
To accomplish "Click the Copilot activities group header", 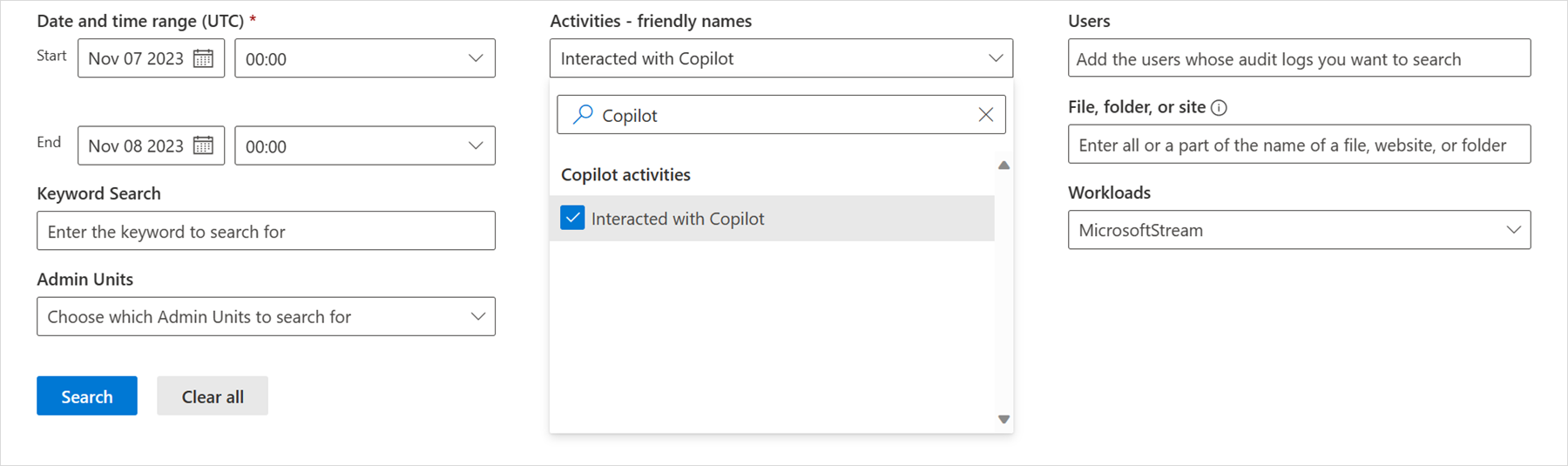I will pos(625,174).
